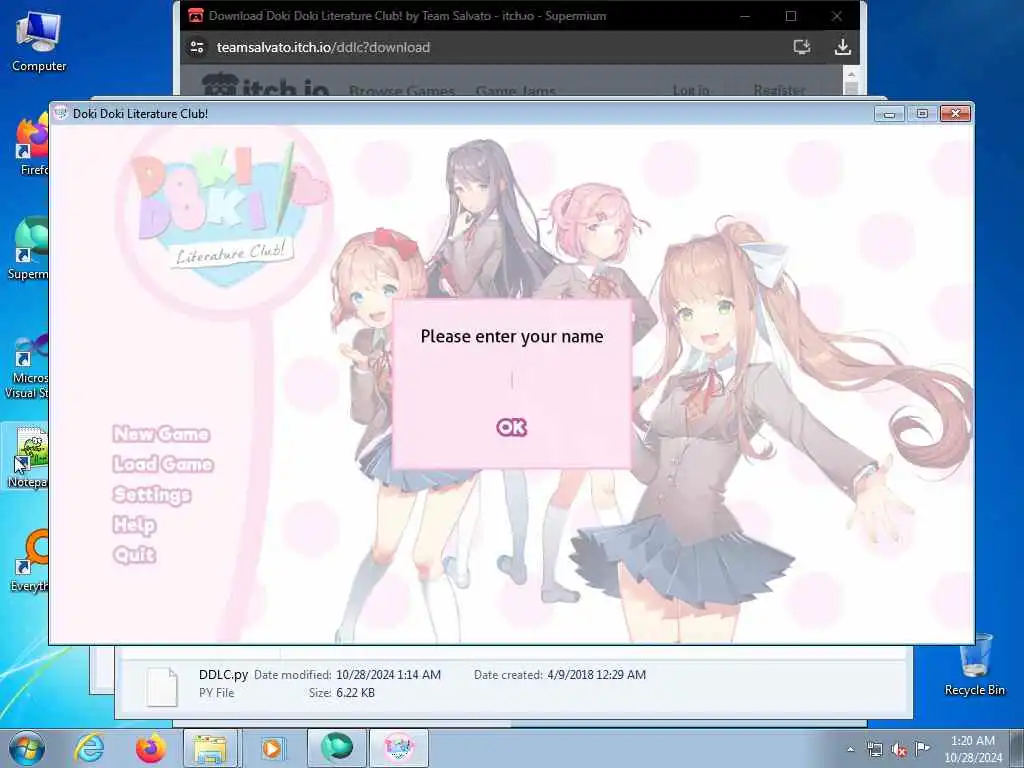Switch to Supermium browser in the taskbar
Image resolution: width=1024 pixels, height=768 pixels.
[x=336, y=748]
